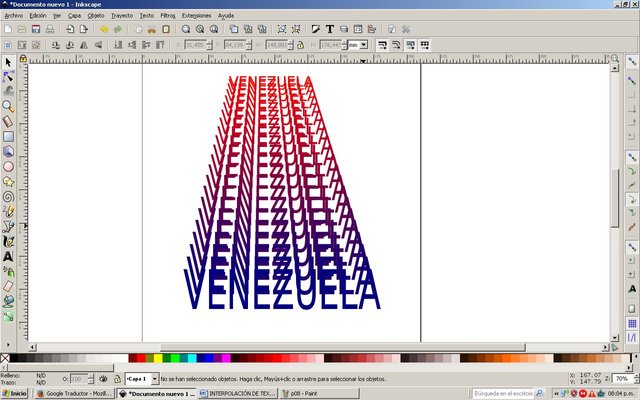The height and width of the screenshot is (400, 640).
Task: Select the Pencil freehand tool
Action: tap(8, 211)
